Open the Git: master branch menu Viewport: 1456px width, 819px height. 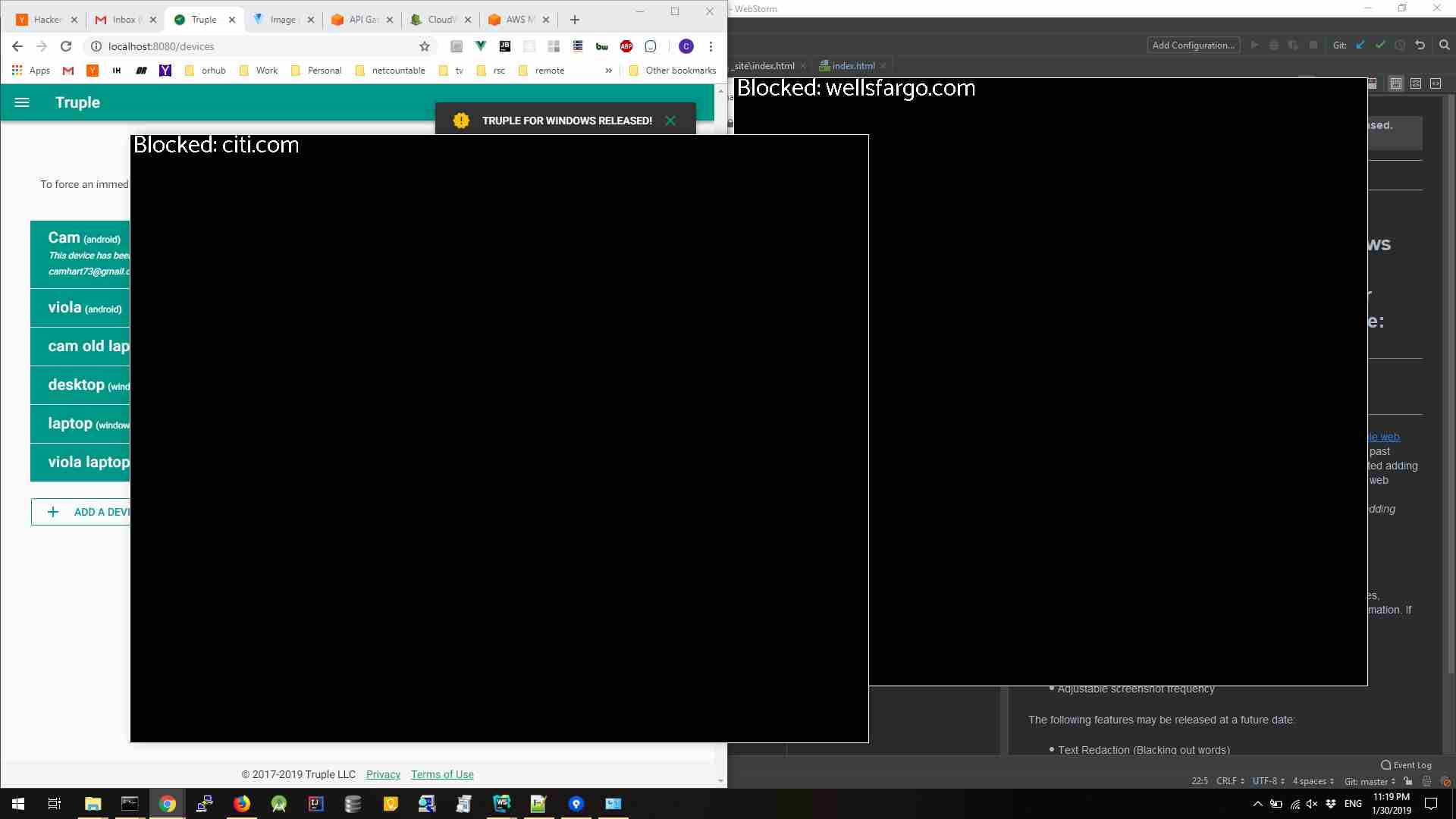point(1370,781)
